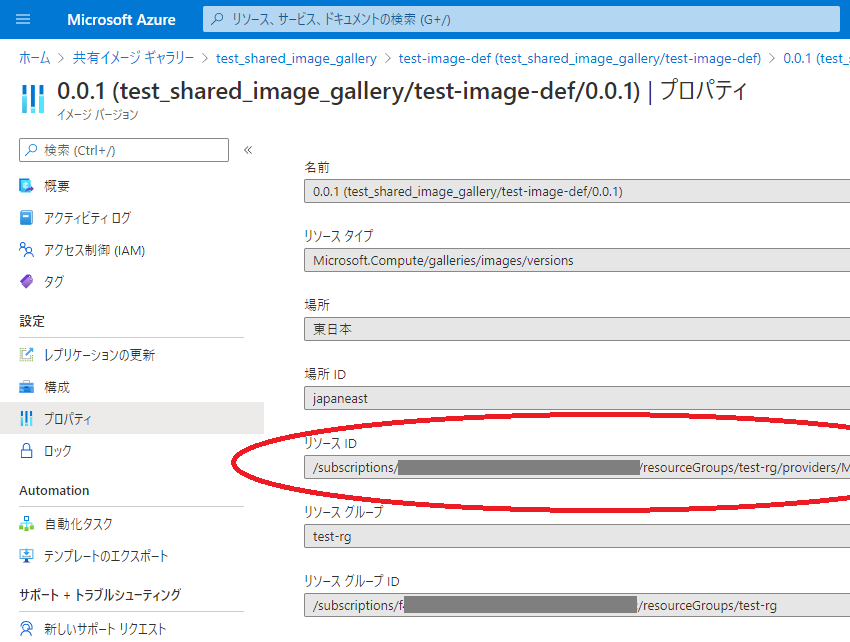The image size is (850, 642).
Task: Click the リソース タイプ field value
Action: pyautogui.click(x=577, y=260)
